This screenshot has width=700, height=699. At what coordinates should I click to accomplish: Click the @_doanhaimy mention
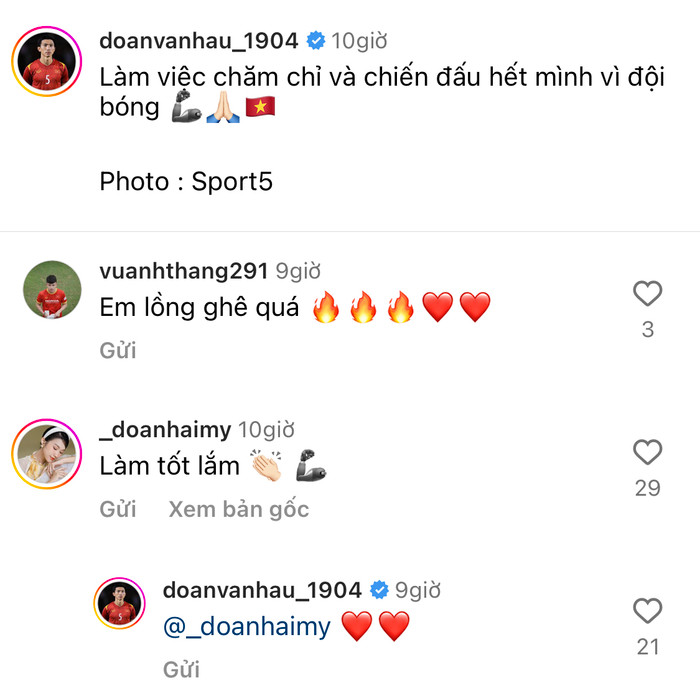pyautogui.click(x=247, y=627)
